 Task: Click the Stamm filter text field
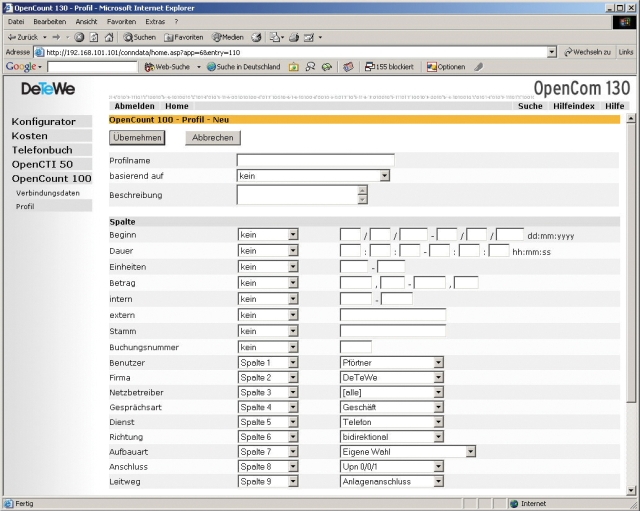pyautogui.click(x=393, y=331)
